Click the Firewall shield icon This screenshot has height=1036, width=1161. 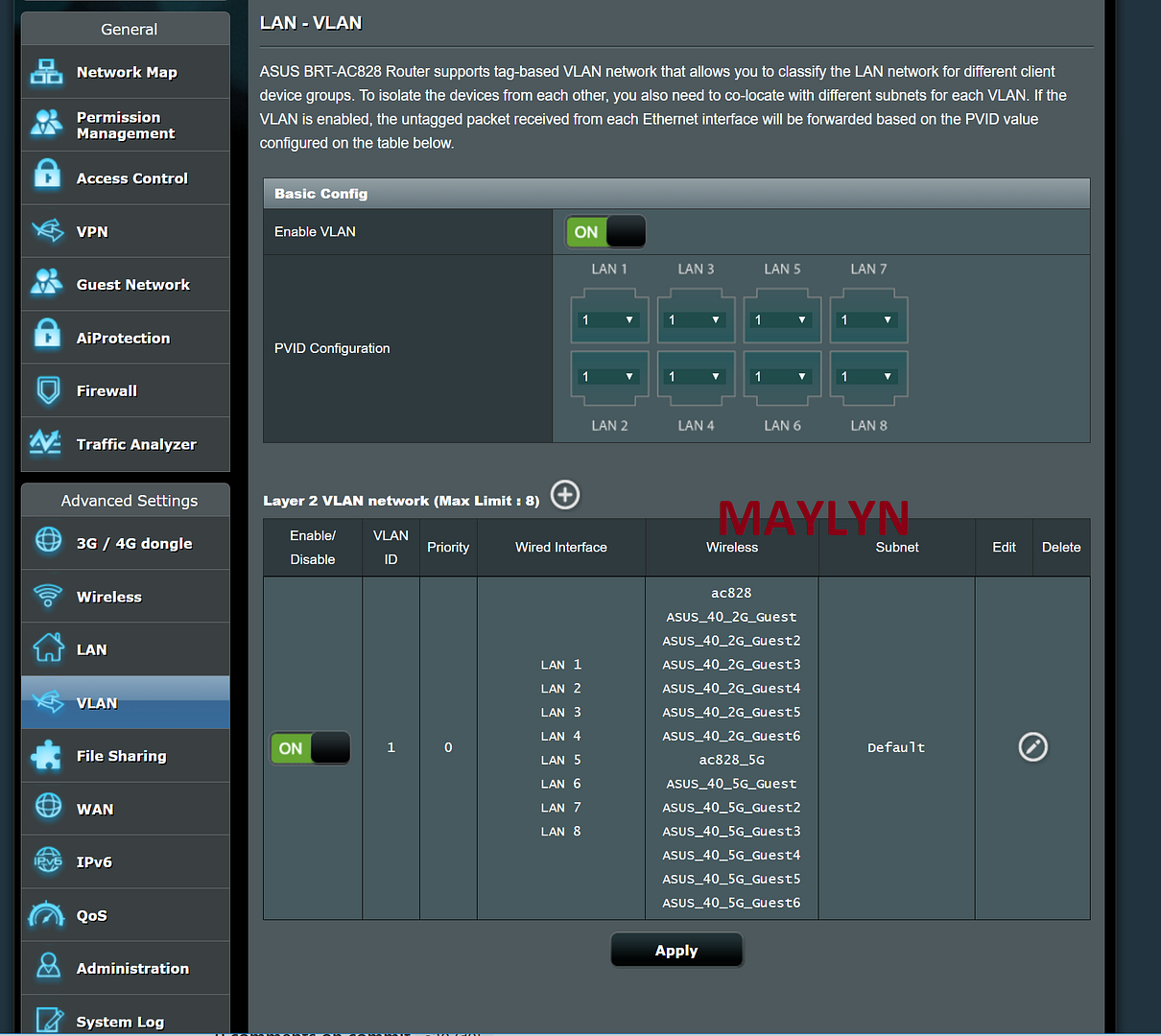point(46,390)
